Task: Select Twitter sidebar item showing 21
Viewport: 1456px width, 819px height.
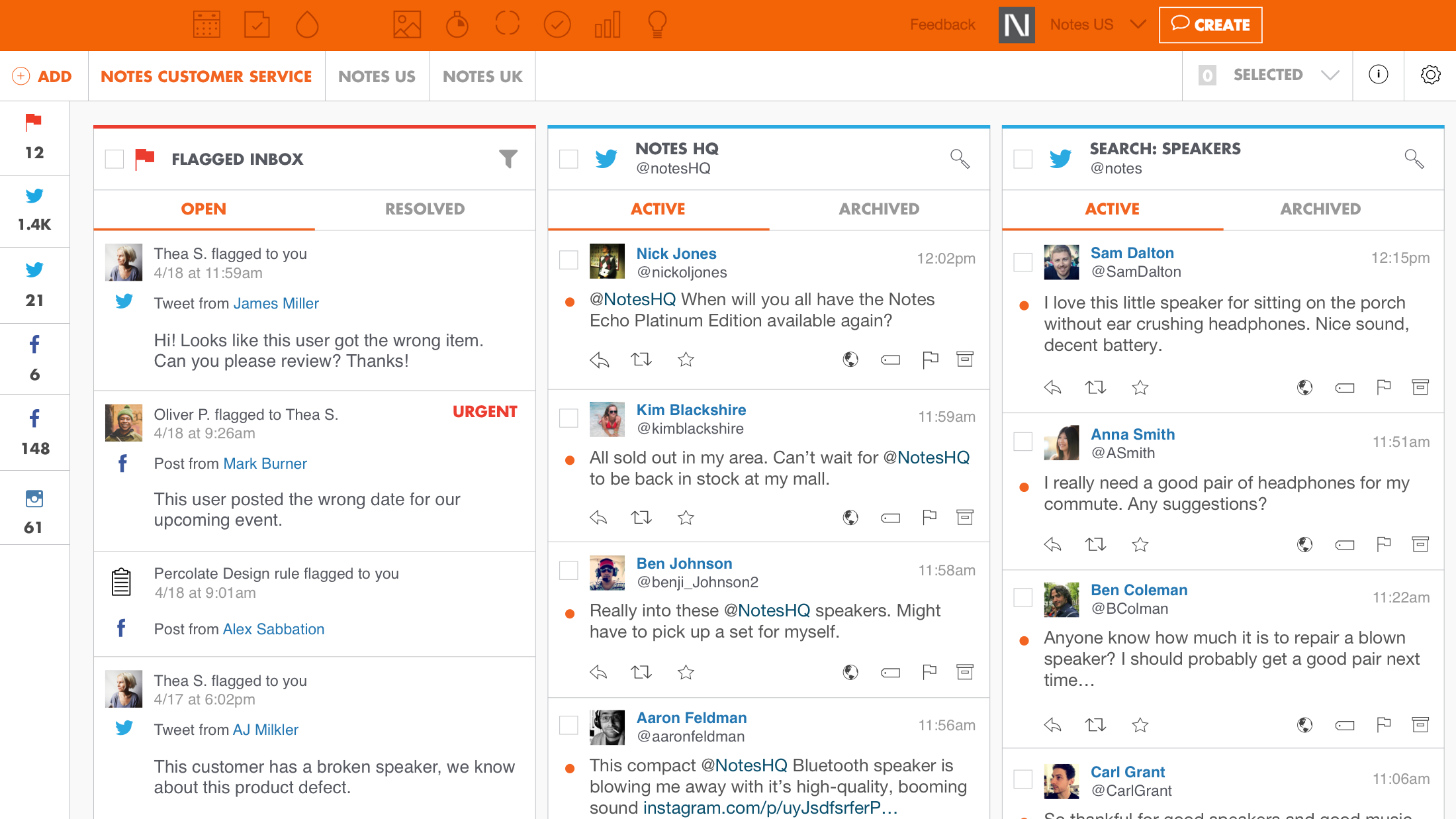Action: [x=34, y=285]
